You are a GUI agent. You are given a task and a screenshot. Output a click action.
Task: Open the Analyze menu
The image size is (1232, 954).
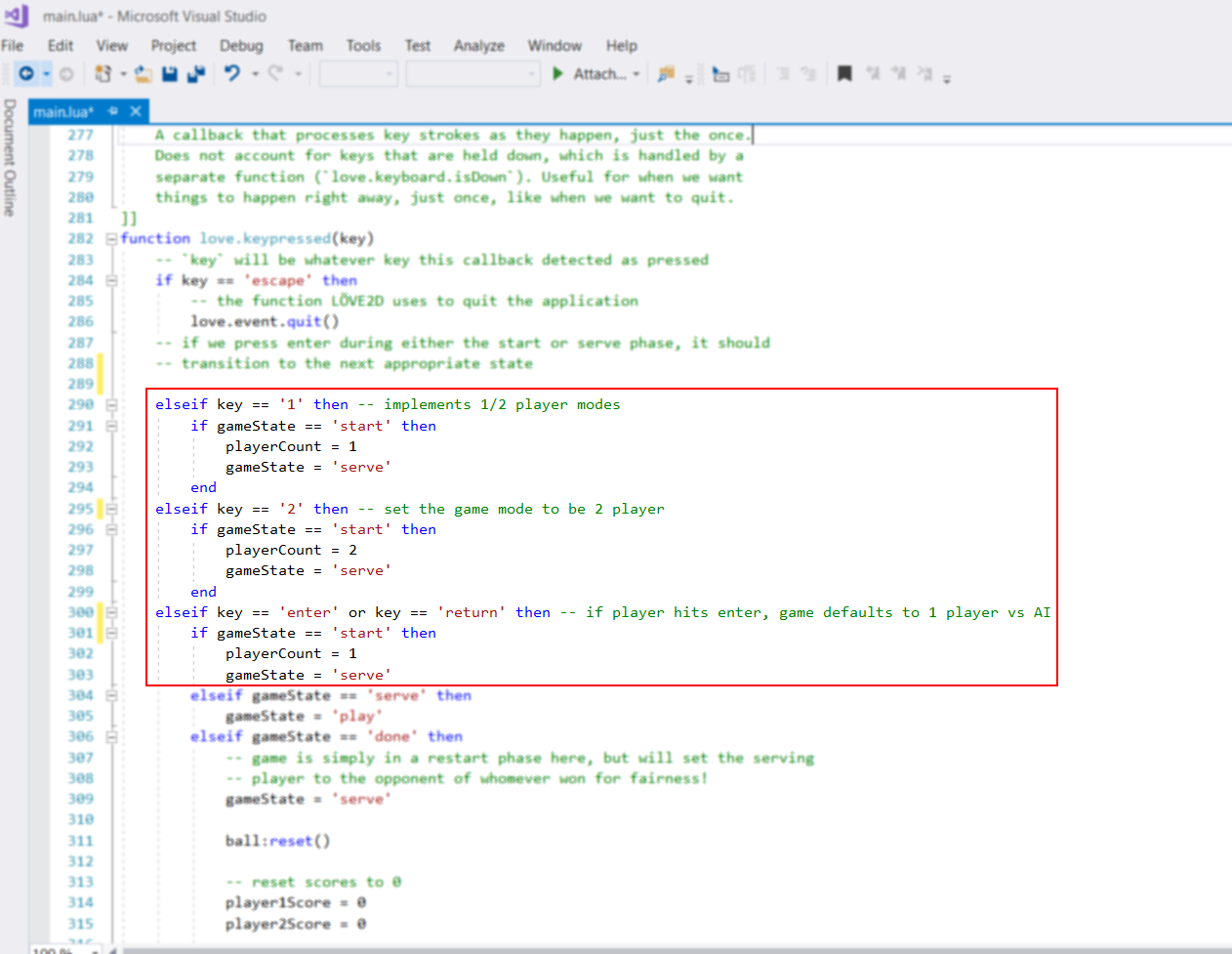(x=479, y=45)
